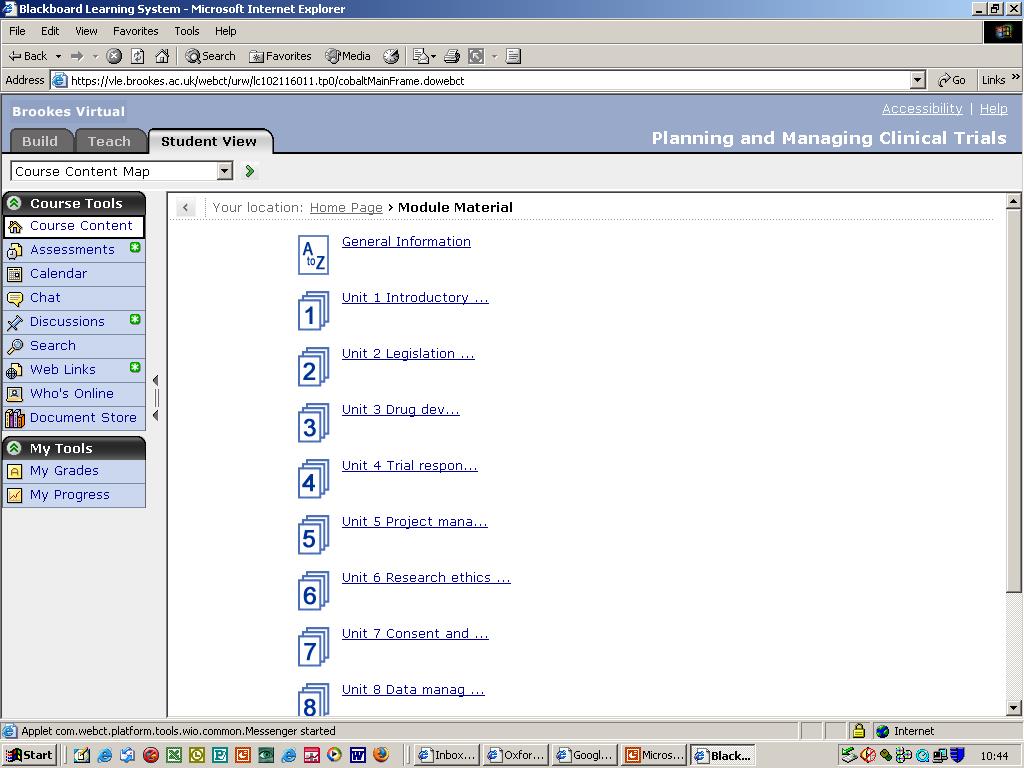Click the Who's Online person icon

[14, 394]
